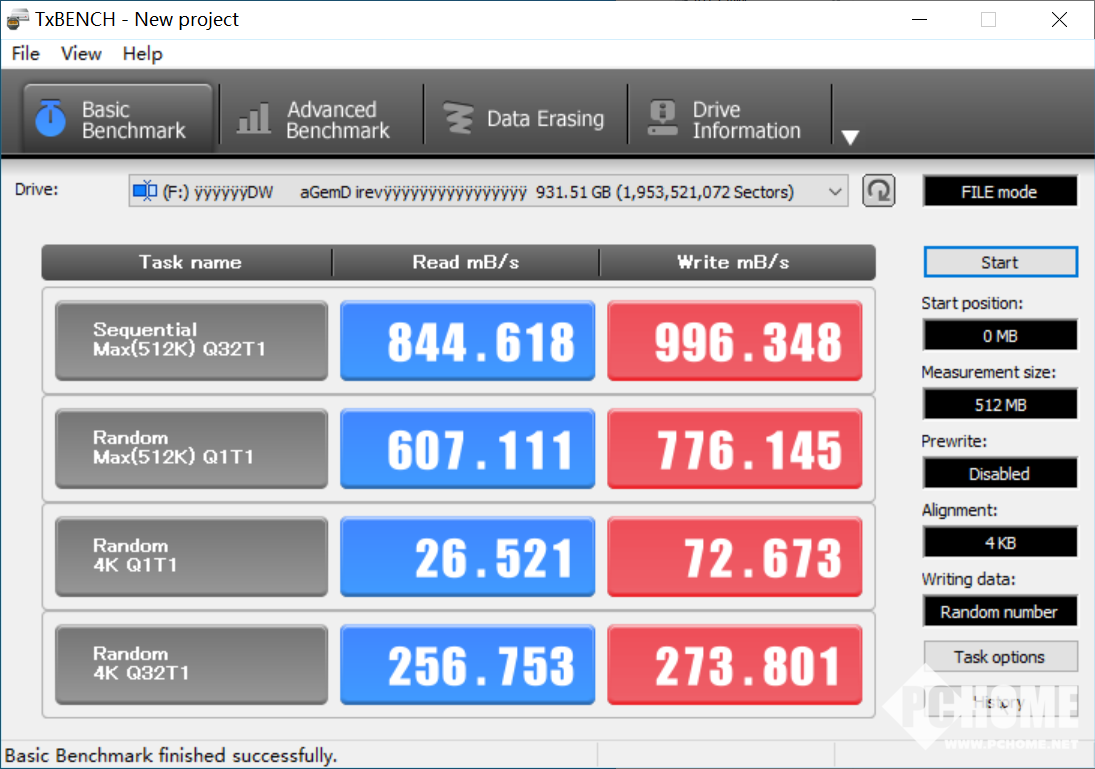Change the Measurement size 512 MB selector
The height and width of the screenshot is (769, 1095).
click(999, 404)
